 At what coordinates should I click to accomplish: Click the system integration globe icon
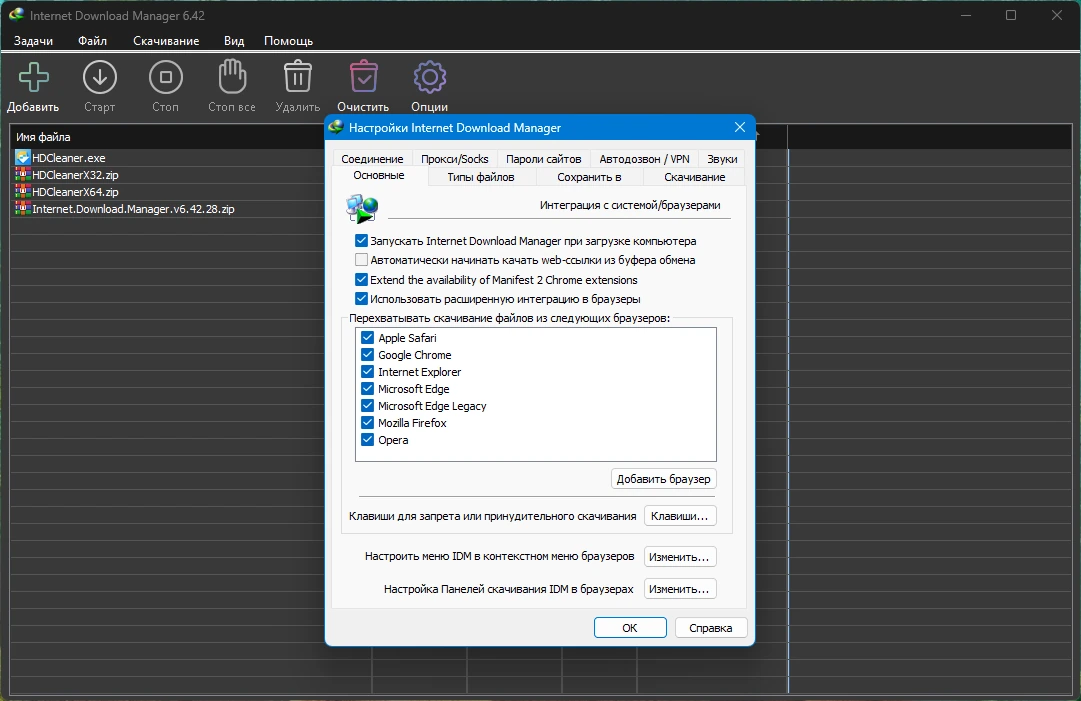point(363,208)
